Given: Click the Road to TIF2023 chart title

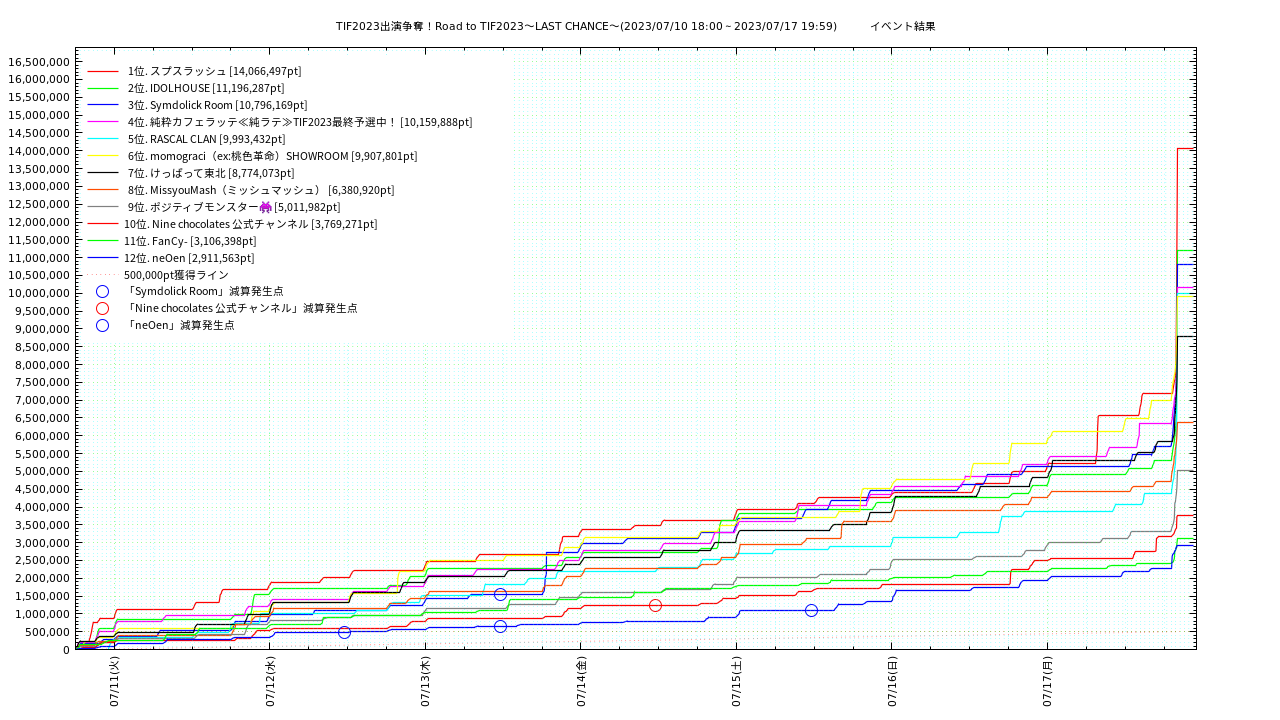Looking at the screenshot, I should (586, 26).
